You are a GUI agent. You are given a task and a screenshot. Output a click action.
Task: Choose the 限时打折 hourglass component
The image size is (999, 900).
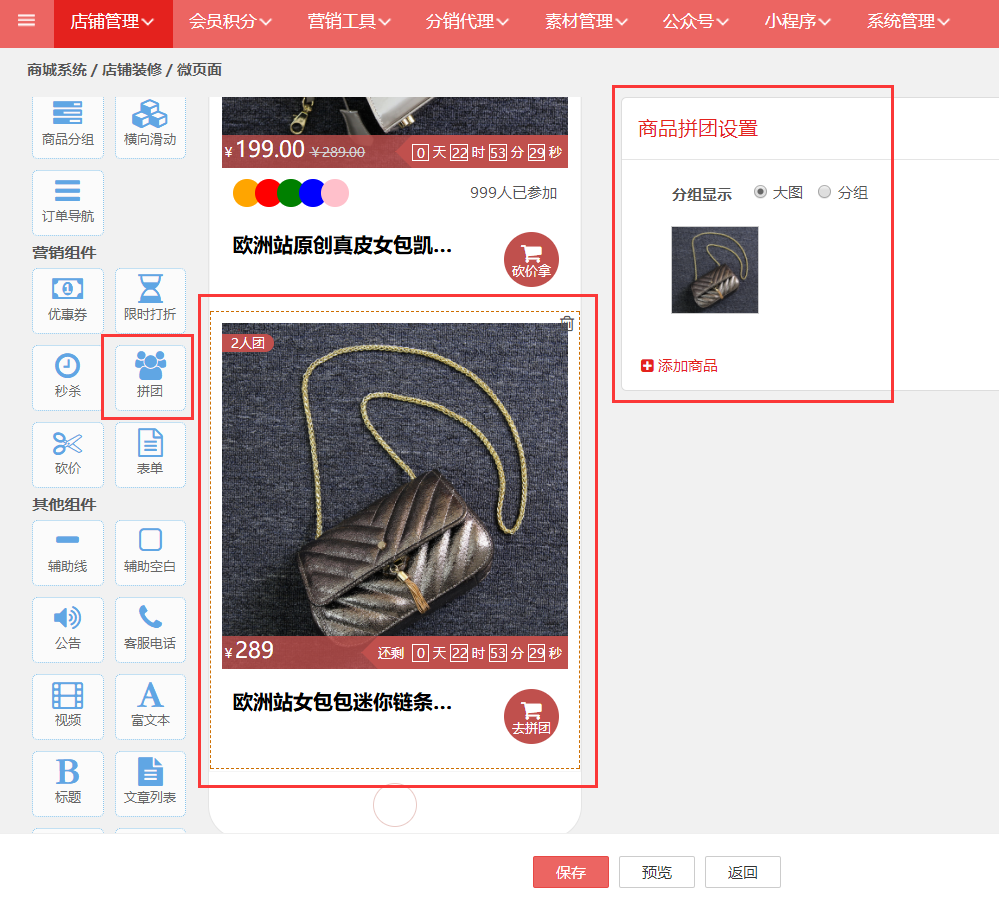click(x=150, y=301)
